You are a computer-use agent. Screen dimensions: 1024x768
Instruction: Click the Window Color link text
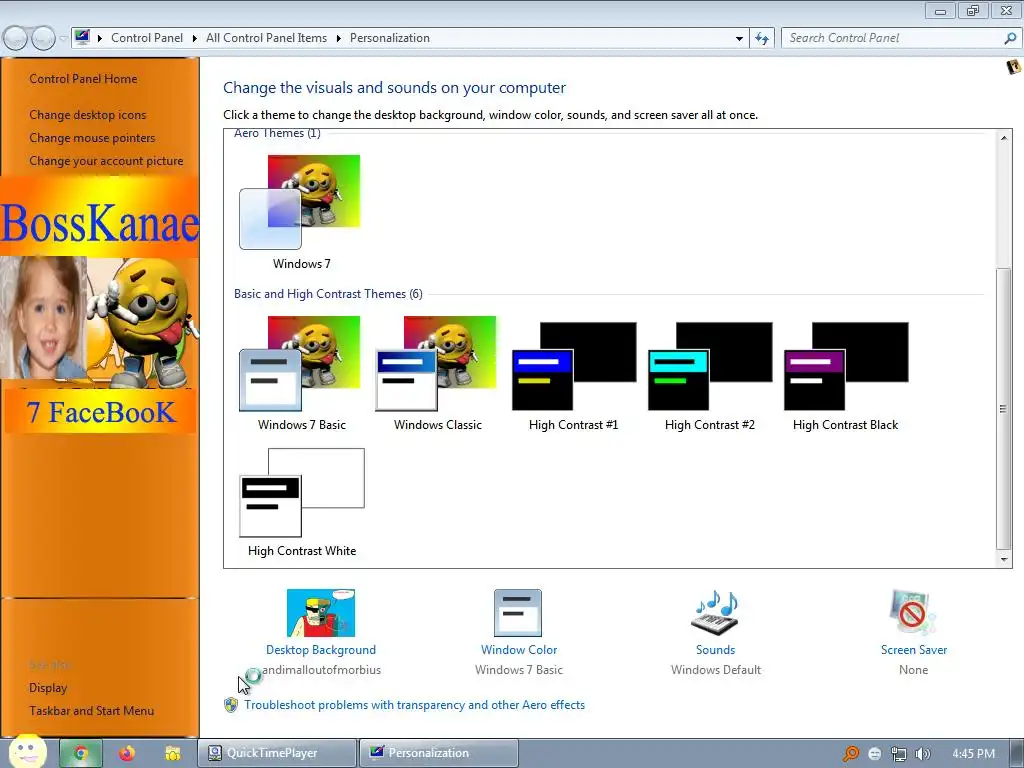pyautogui.click(x=519, y=650)
